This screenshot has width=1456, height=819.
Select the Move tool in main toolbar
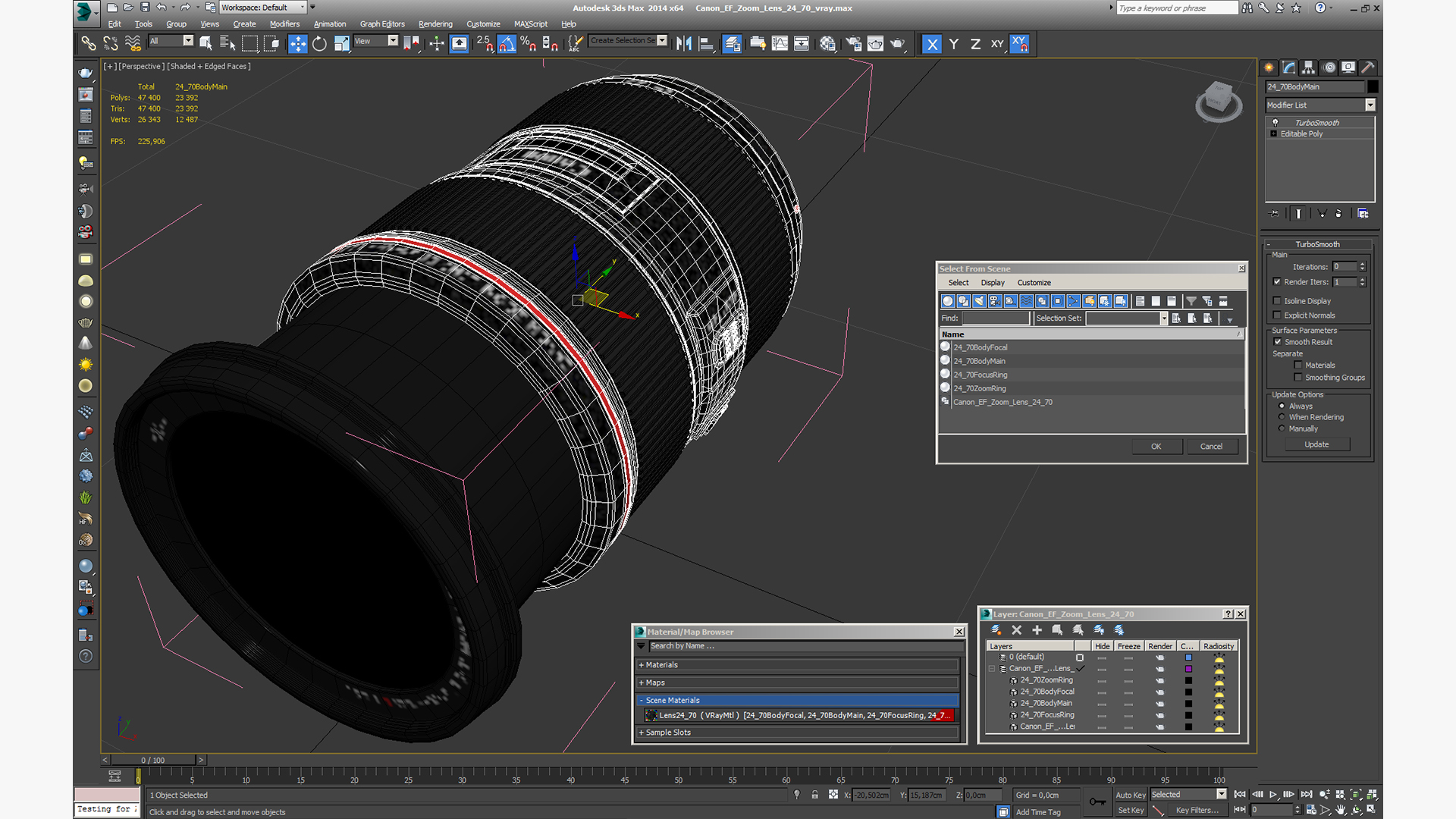(x=297, y=44)
